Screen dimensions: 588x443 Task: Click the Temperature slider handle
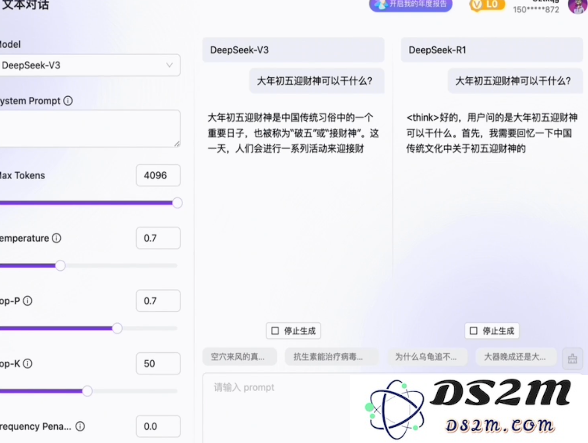point(60,266)
